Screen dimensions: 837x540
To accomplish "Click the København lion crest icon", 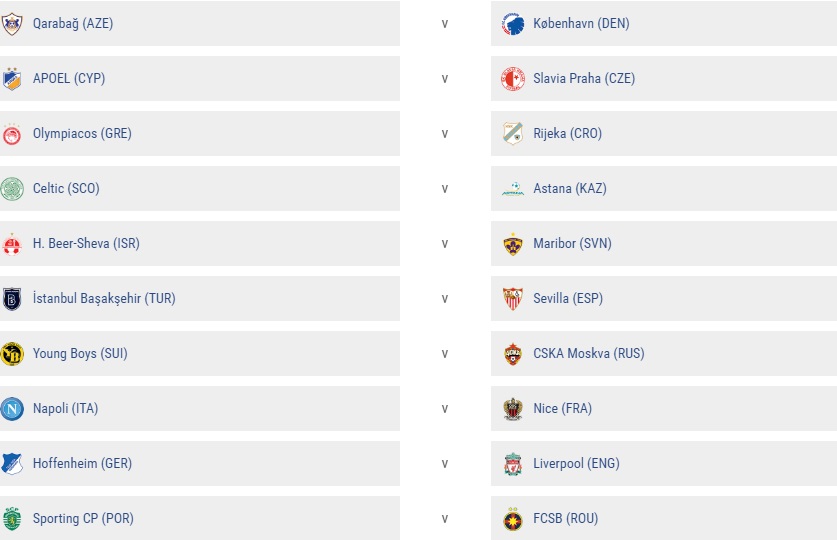I will [512, 23].
